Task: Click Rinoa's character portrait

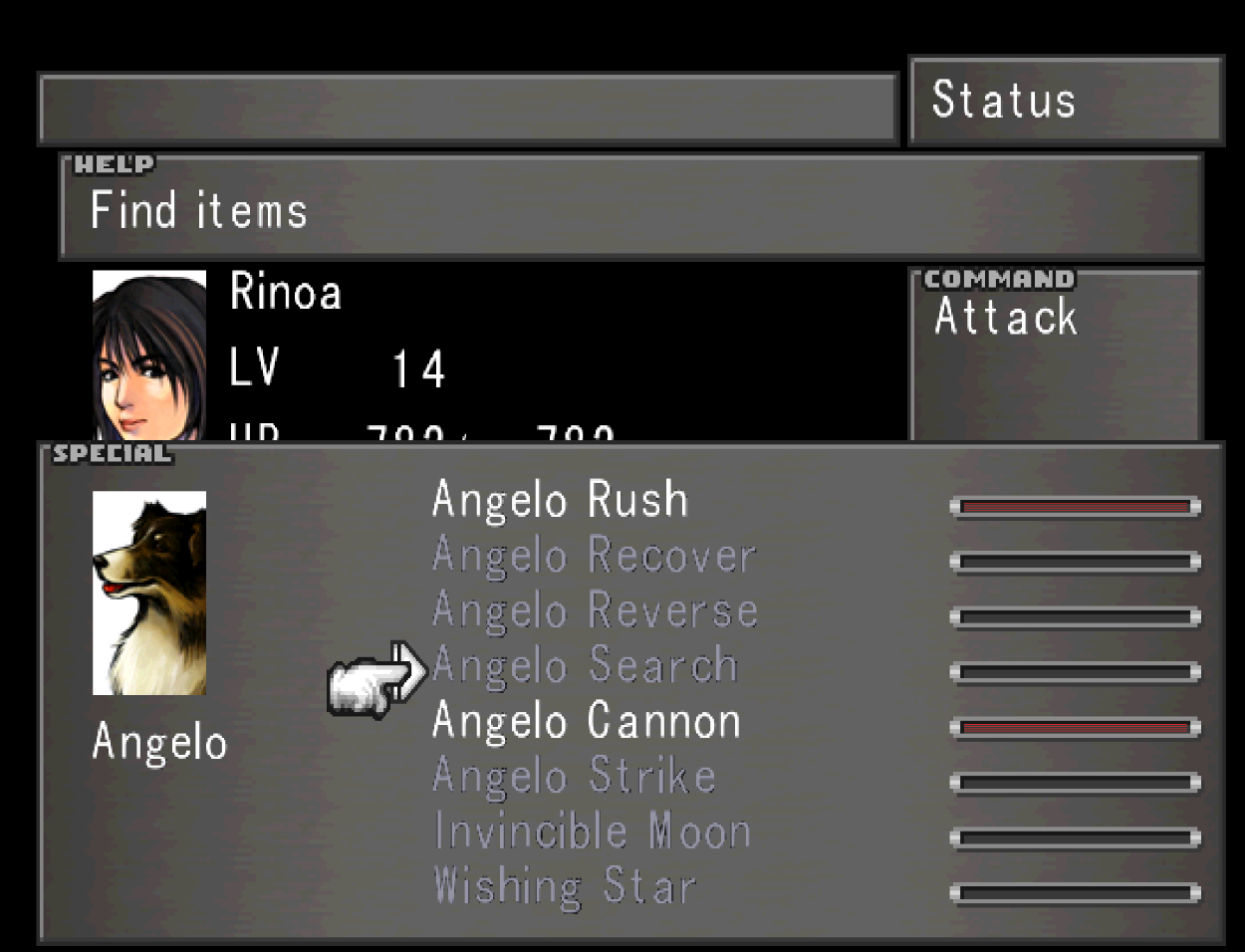Action: point(149,355)
